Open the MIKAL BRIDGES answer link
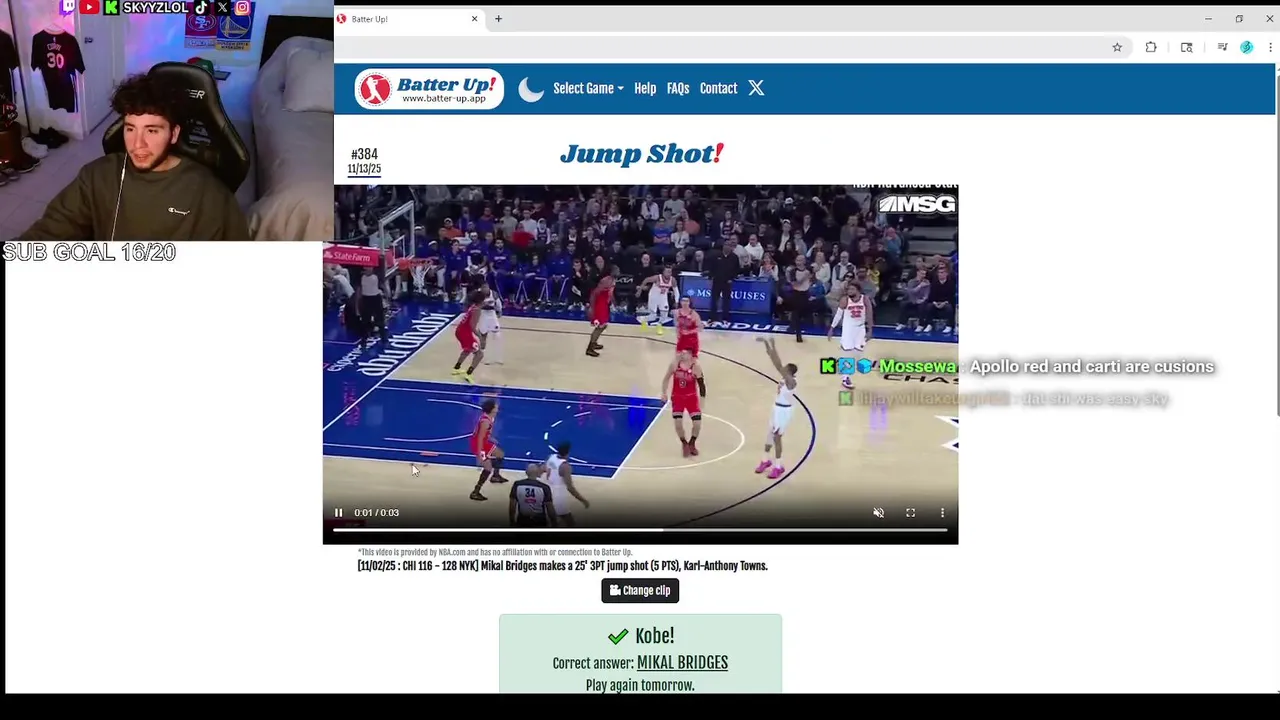Viewport: 1280px width, 720px height. pos(682,663)
